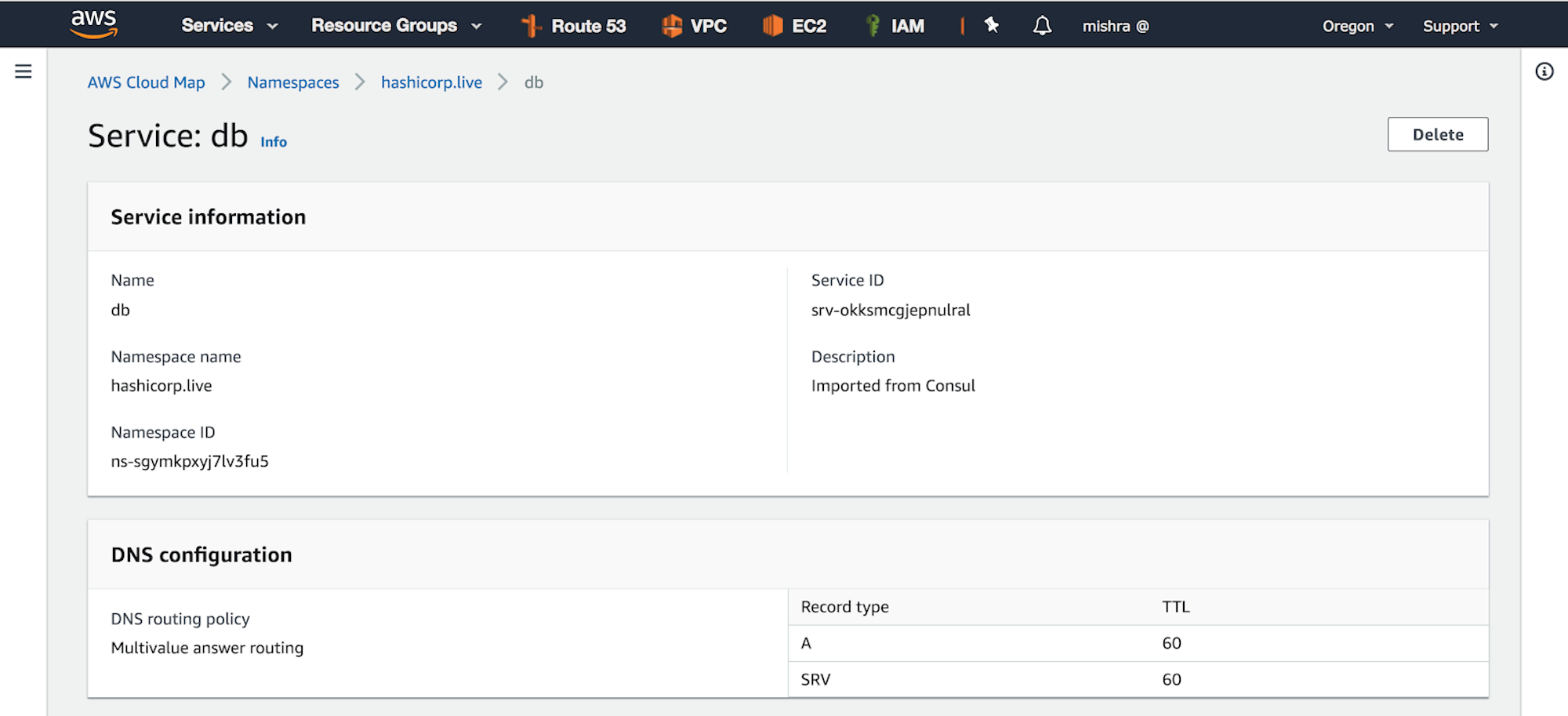Open the hashicorp.live namespace link

[431, 82]
